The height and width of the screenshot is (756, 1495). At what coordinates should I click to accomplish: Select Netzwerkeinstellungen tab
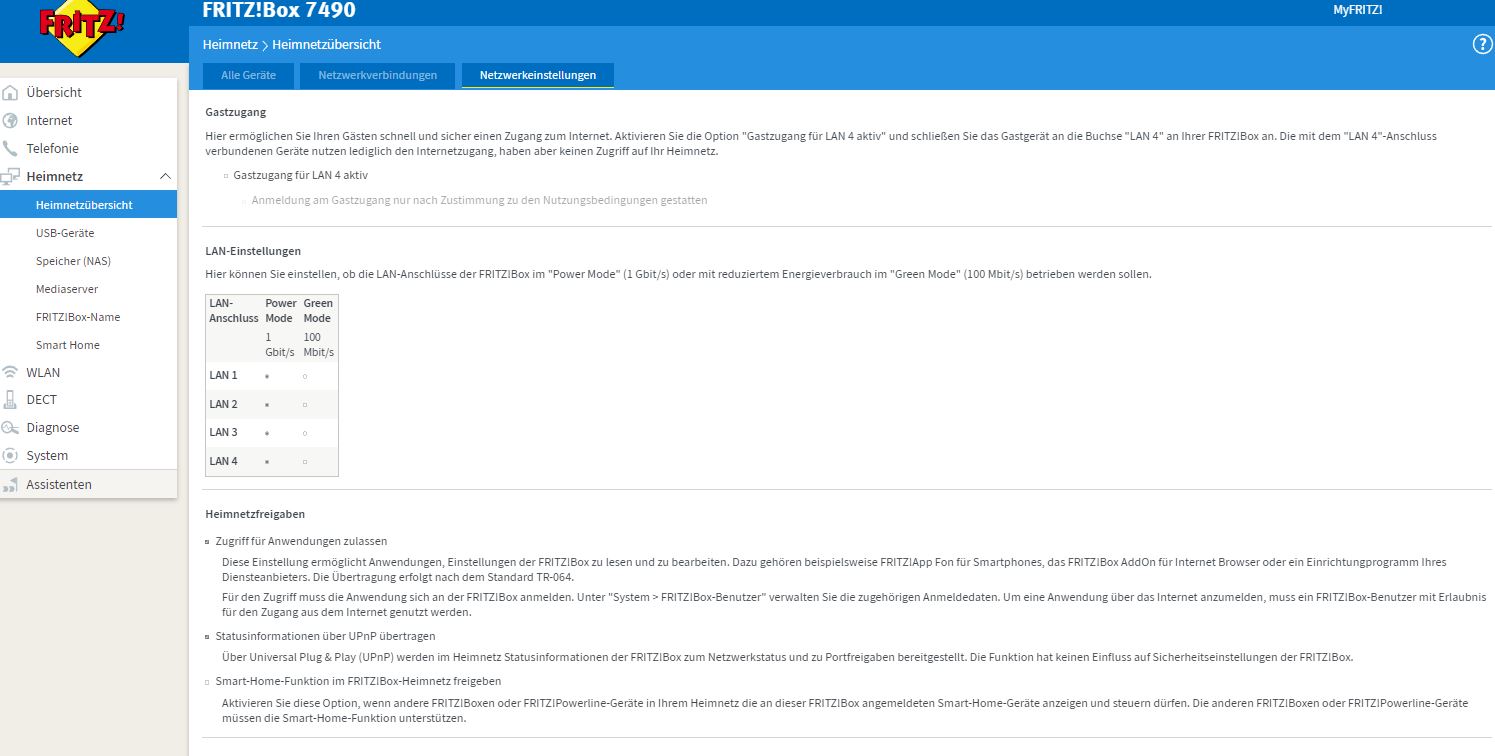coord(538,75)
